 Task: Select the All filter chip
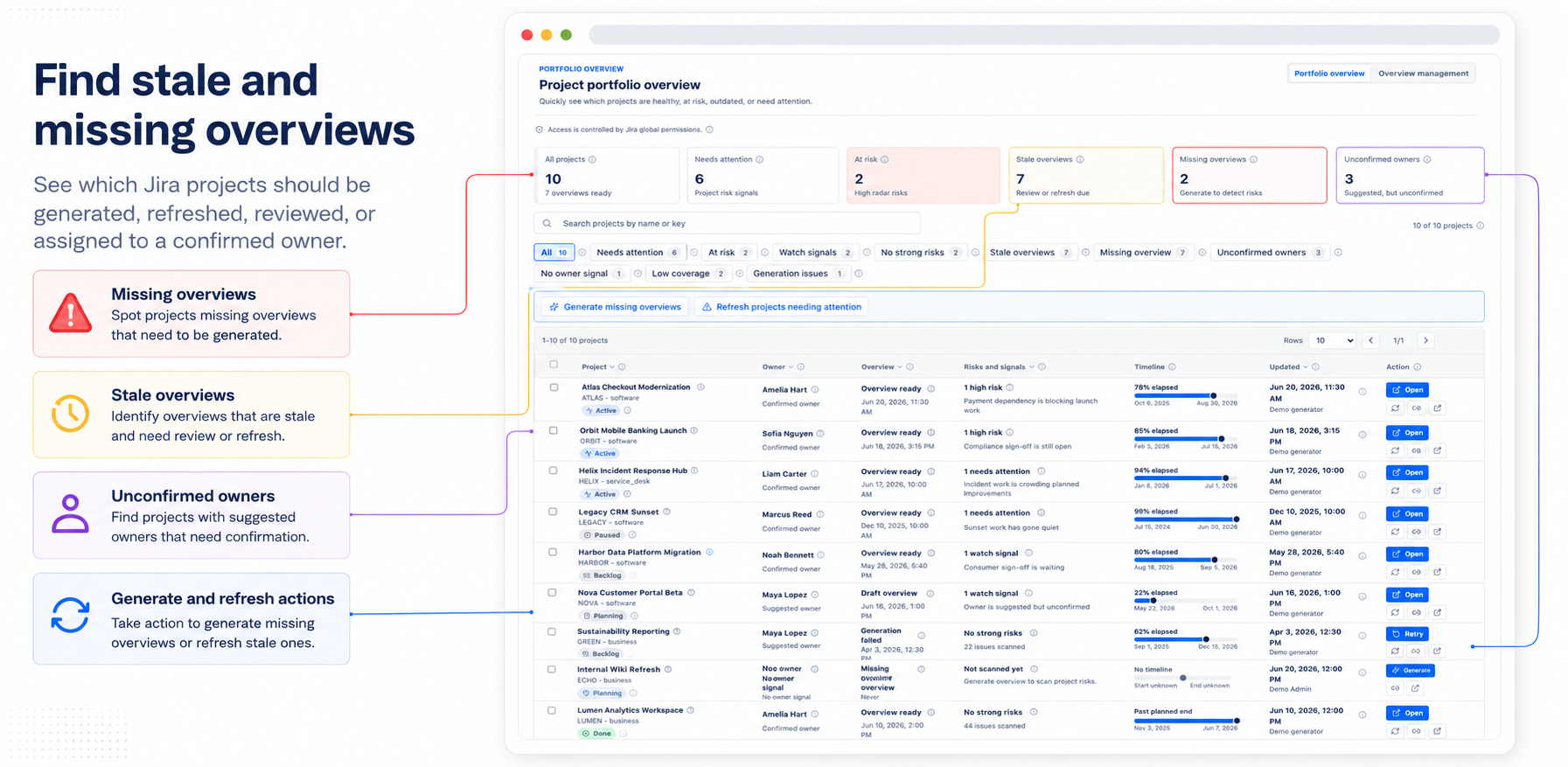click(554, 253)
